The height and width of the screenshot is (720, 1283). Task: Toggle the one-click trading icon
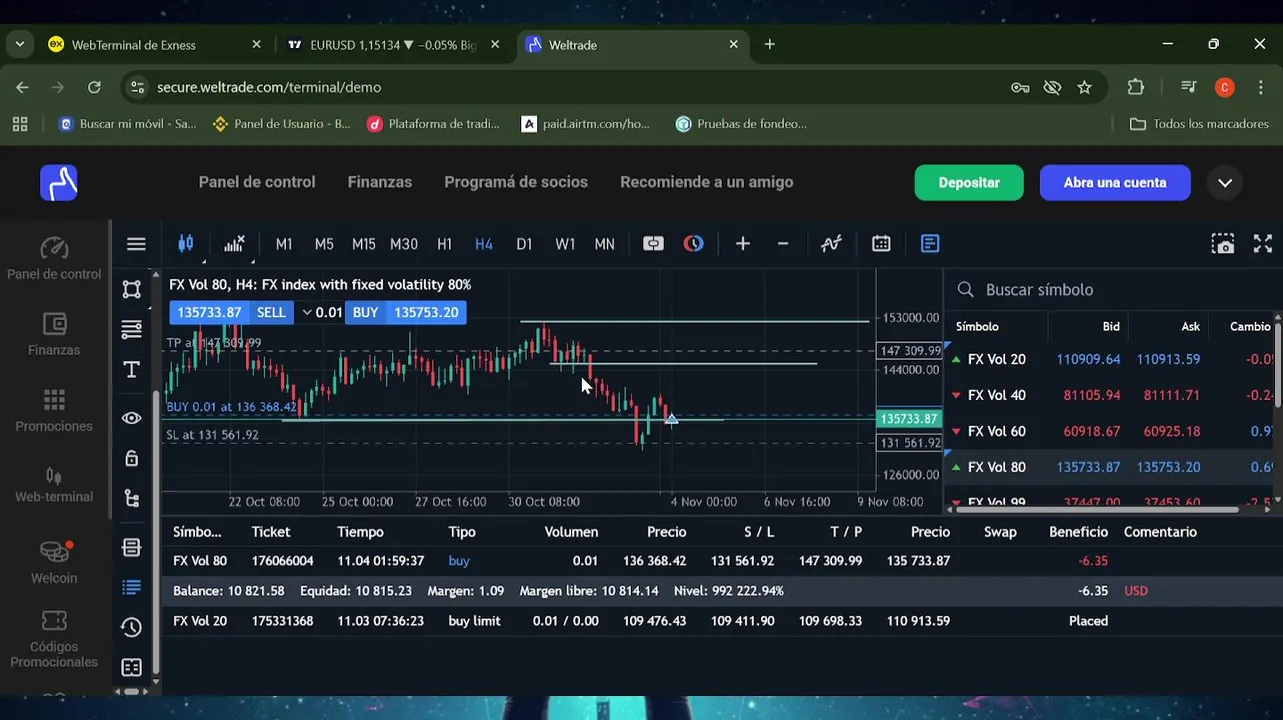(653, 244)
